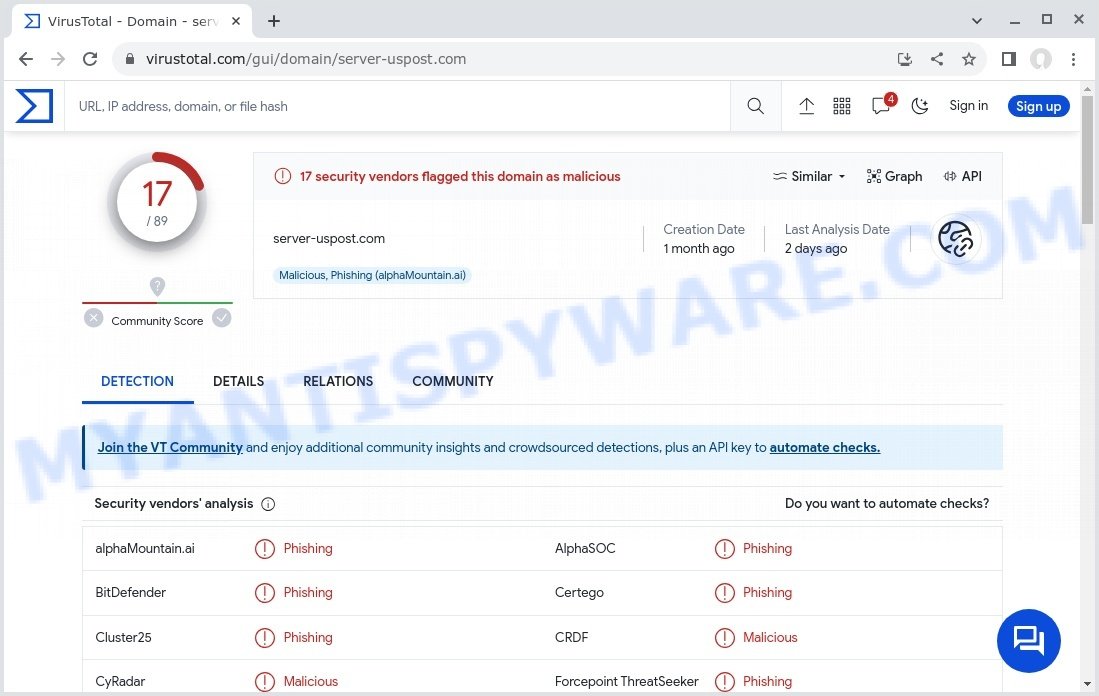Click the Forcepoint ThreatSeeker warning icon
The width and height of the screenshot is (1099, 696).
click(724, 681)
